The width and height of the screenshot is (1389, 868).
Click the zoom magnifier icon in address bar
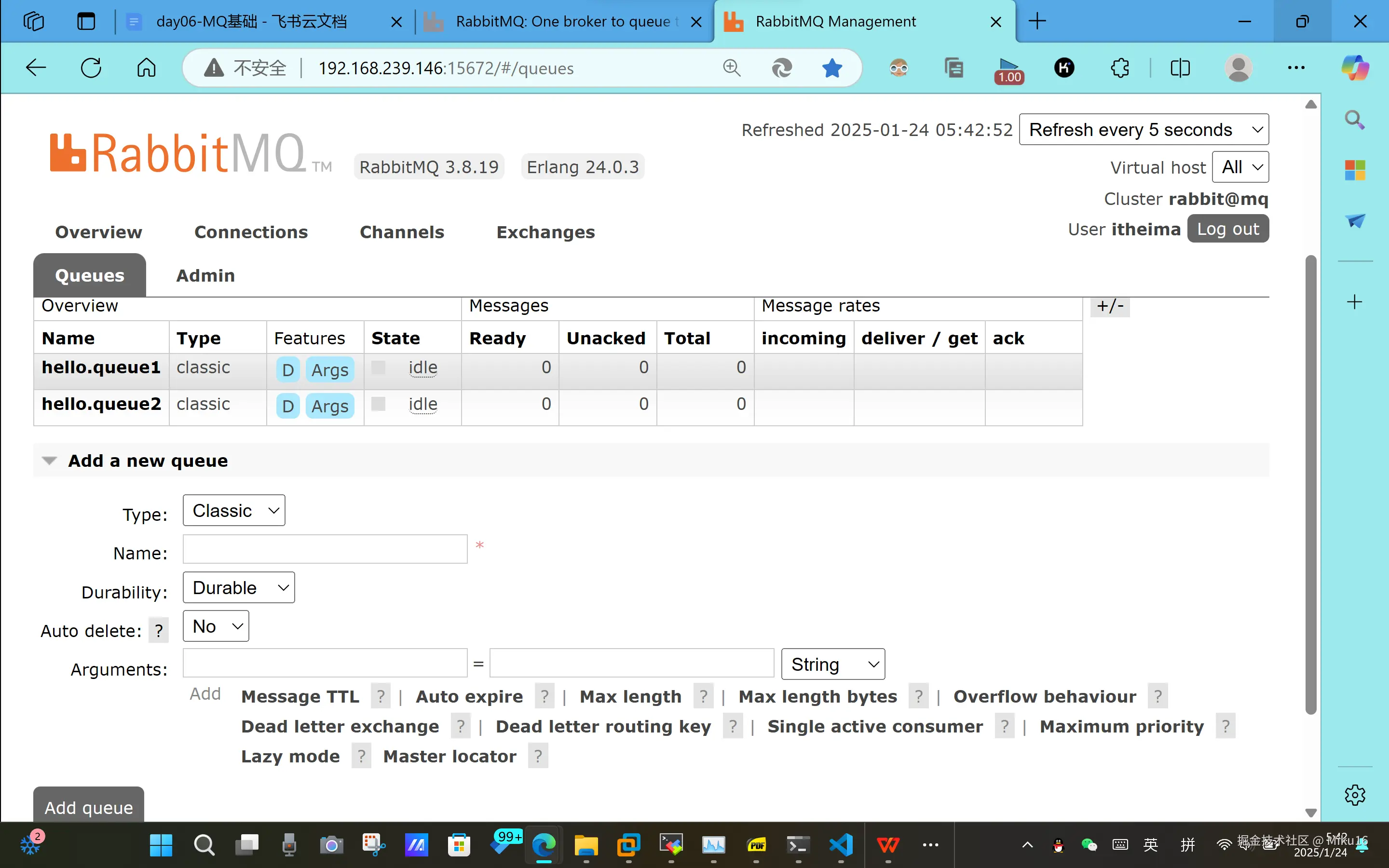(x=731, y=68)
